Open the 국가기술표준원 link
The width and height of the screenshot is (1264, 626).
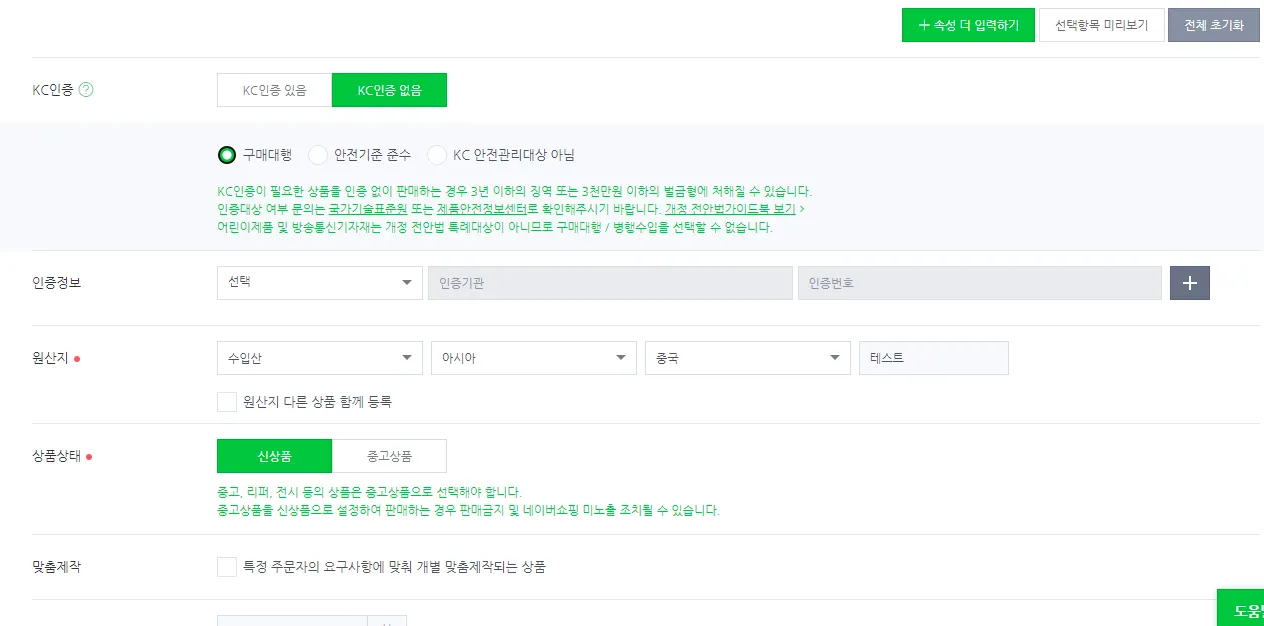pos(367,210)
